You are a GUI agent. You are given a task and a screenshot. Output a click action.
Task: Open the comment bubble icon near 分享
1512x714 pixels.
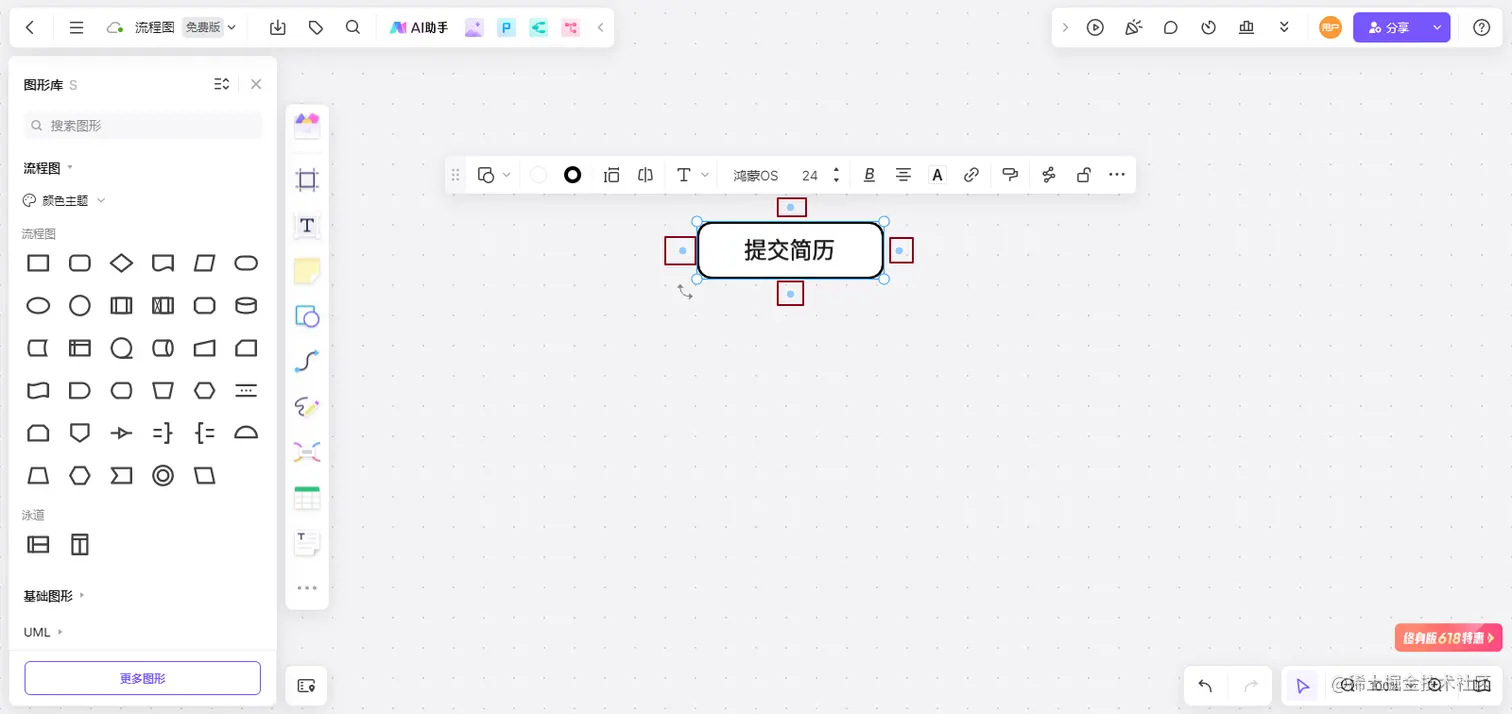point(1170,27)
